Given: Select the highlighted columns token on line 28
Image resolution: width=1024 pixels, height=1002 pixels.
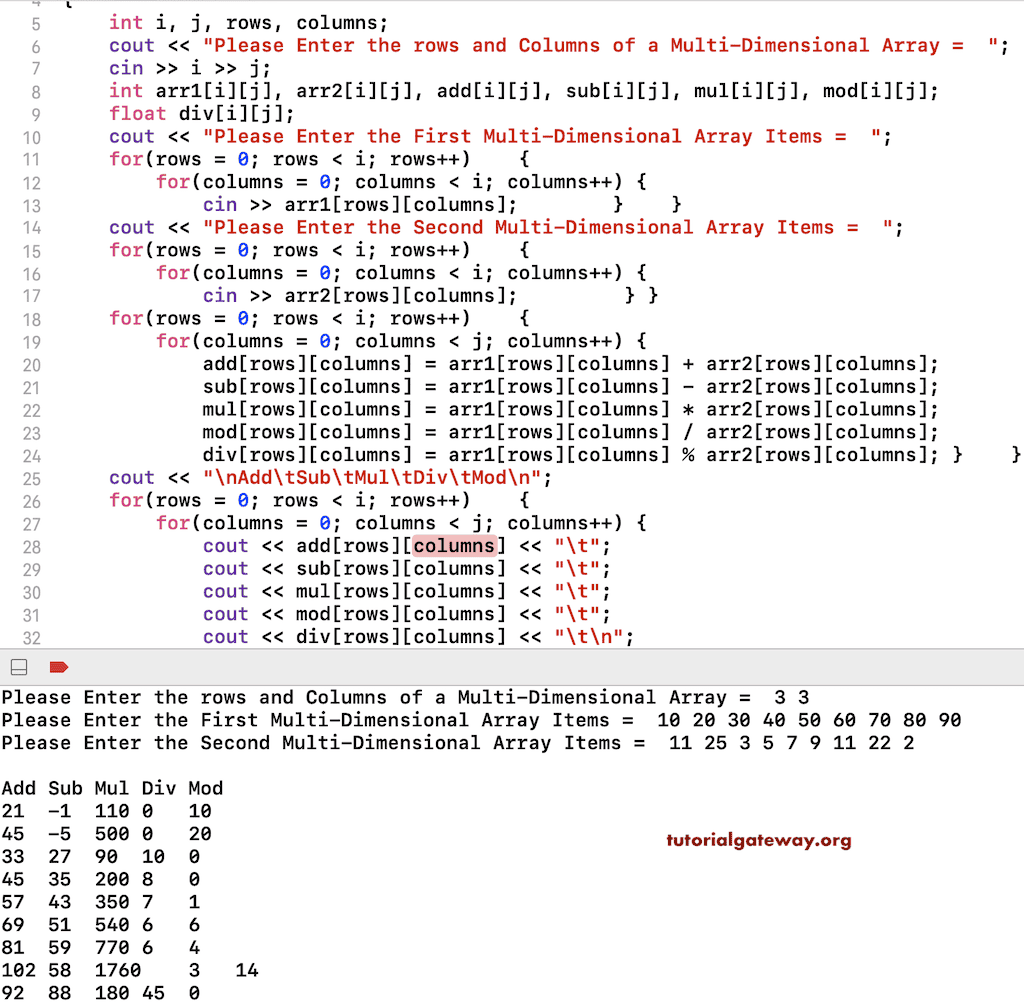Looking at the screenshot, I should point(454,545).
